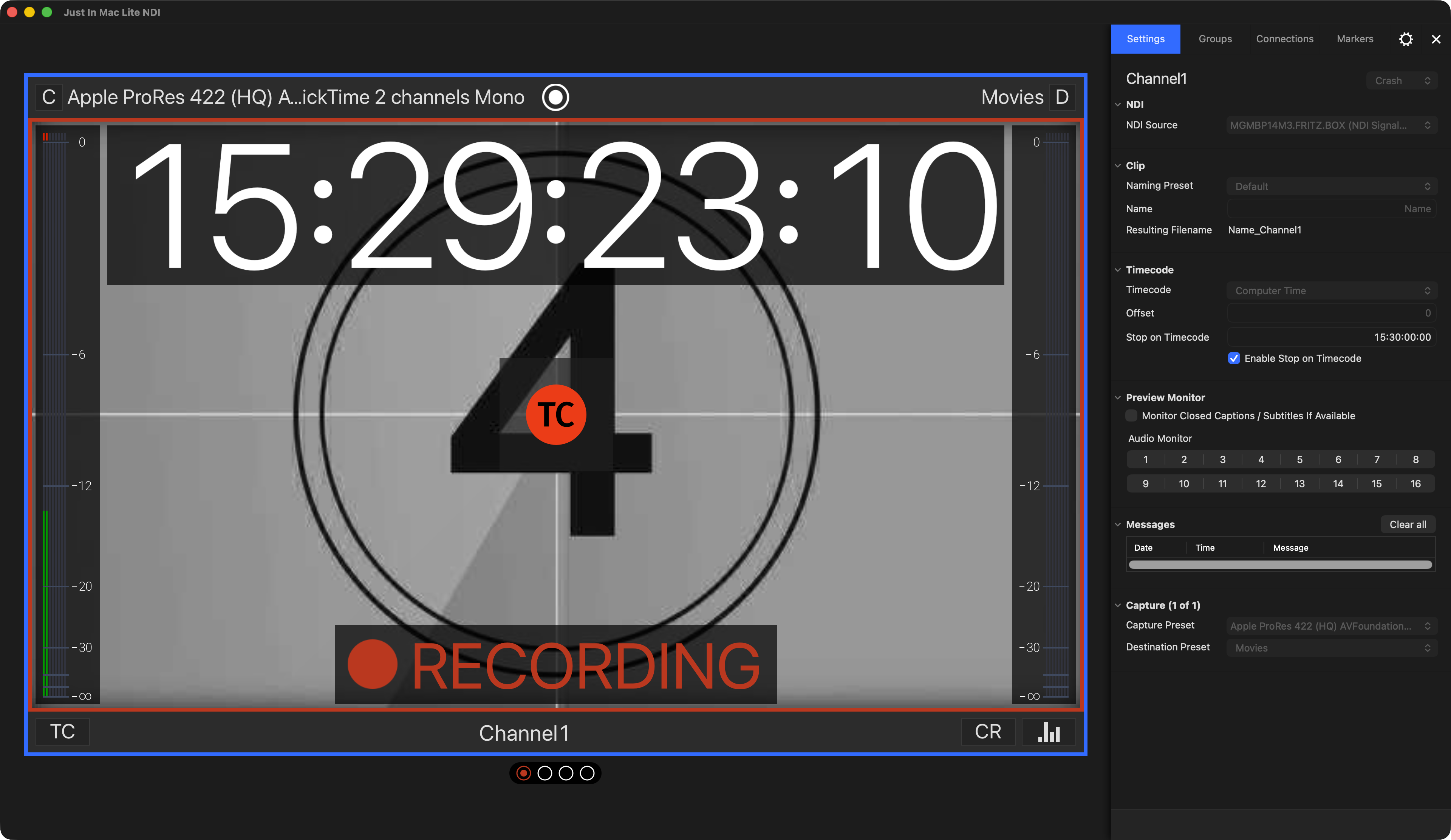Screen dimensions: 1451x840
Task: Open the NDI Source dropdown
Action: 1331,125
